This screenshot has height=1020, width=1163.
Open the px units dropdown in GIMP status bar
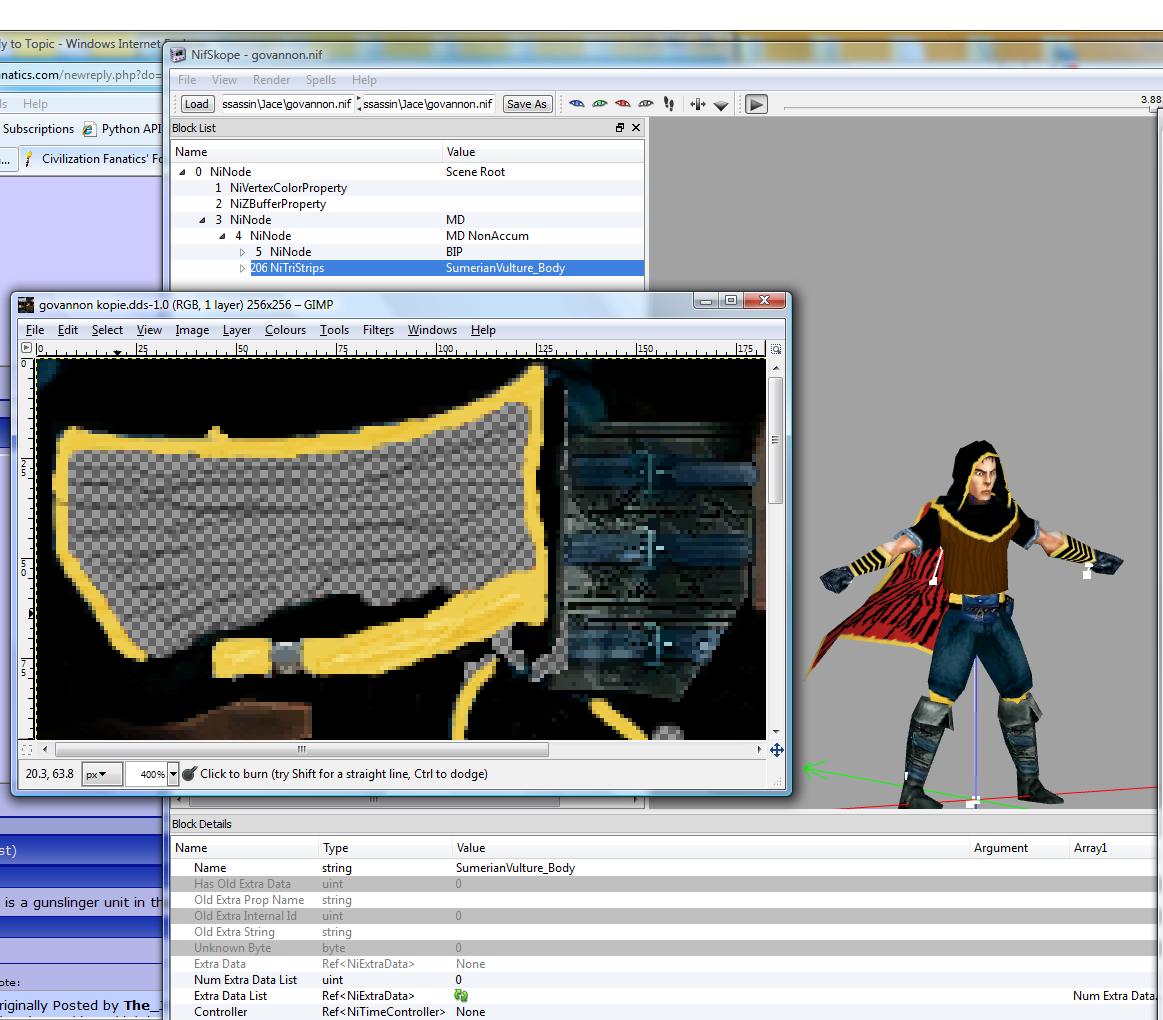100,774
